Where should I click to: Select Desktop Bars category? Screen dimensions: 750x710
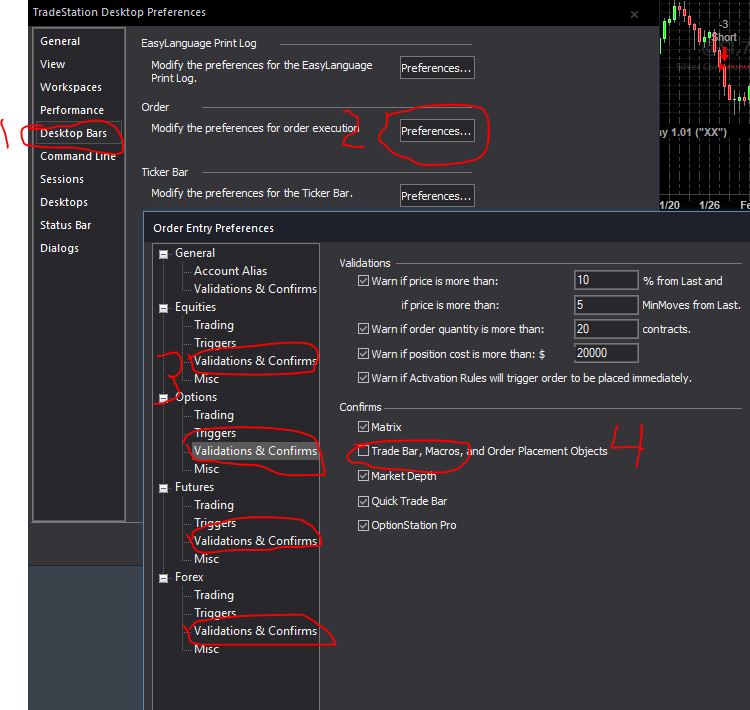click(x=73, y=133)
